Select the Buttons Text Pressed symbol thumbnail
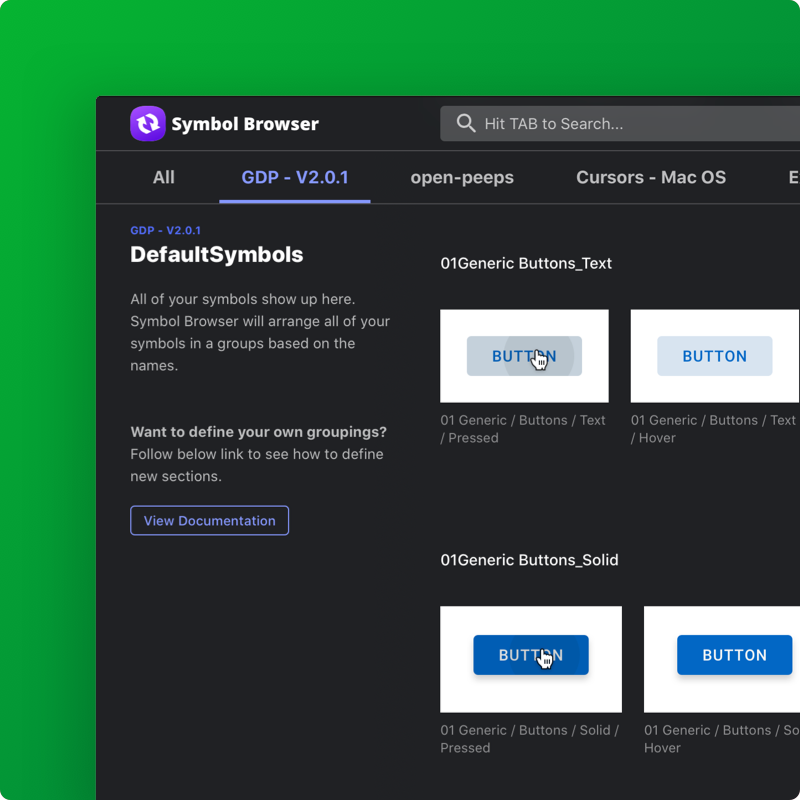 (524, 356)
